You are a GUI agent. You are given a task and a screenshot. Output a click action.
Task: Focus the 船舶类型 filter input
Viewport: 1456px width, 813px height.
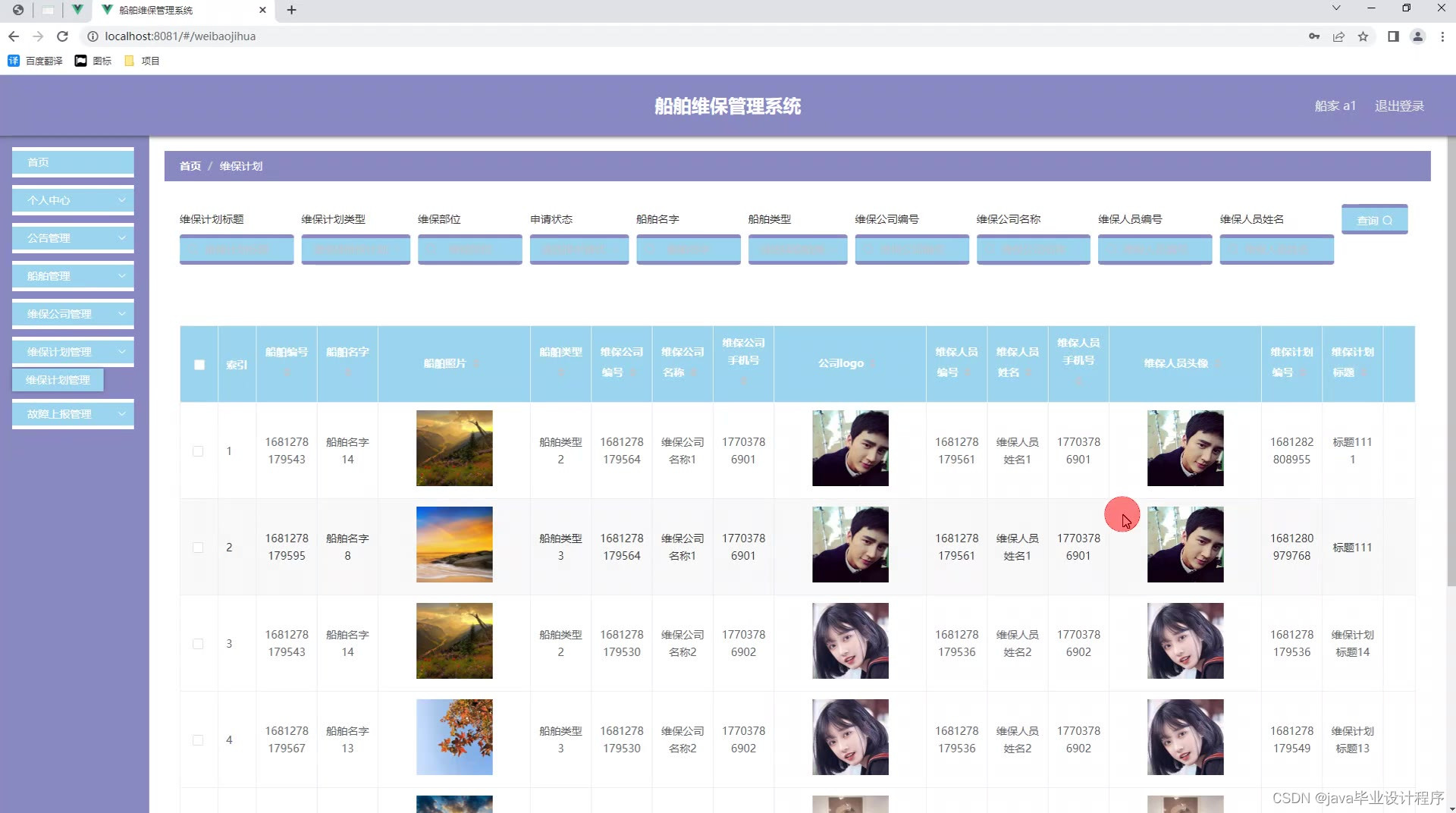coord(798,250)
